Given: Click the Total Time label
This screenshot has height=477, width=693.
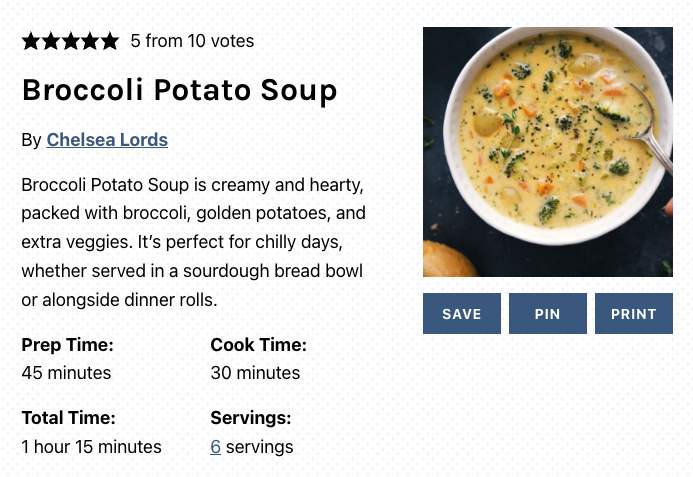Looking at the screenshot, I should click(68, 418).
